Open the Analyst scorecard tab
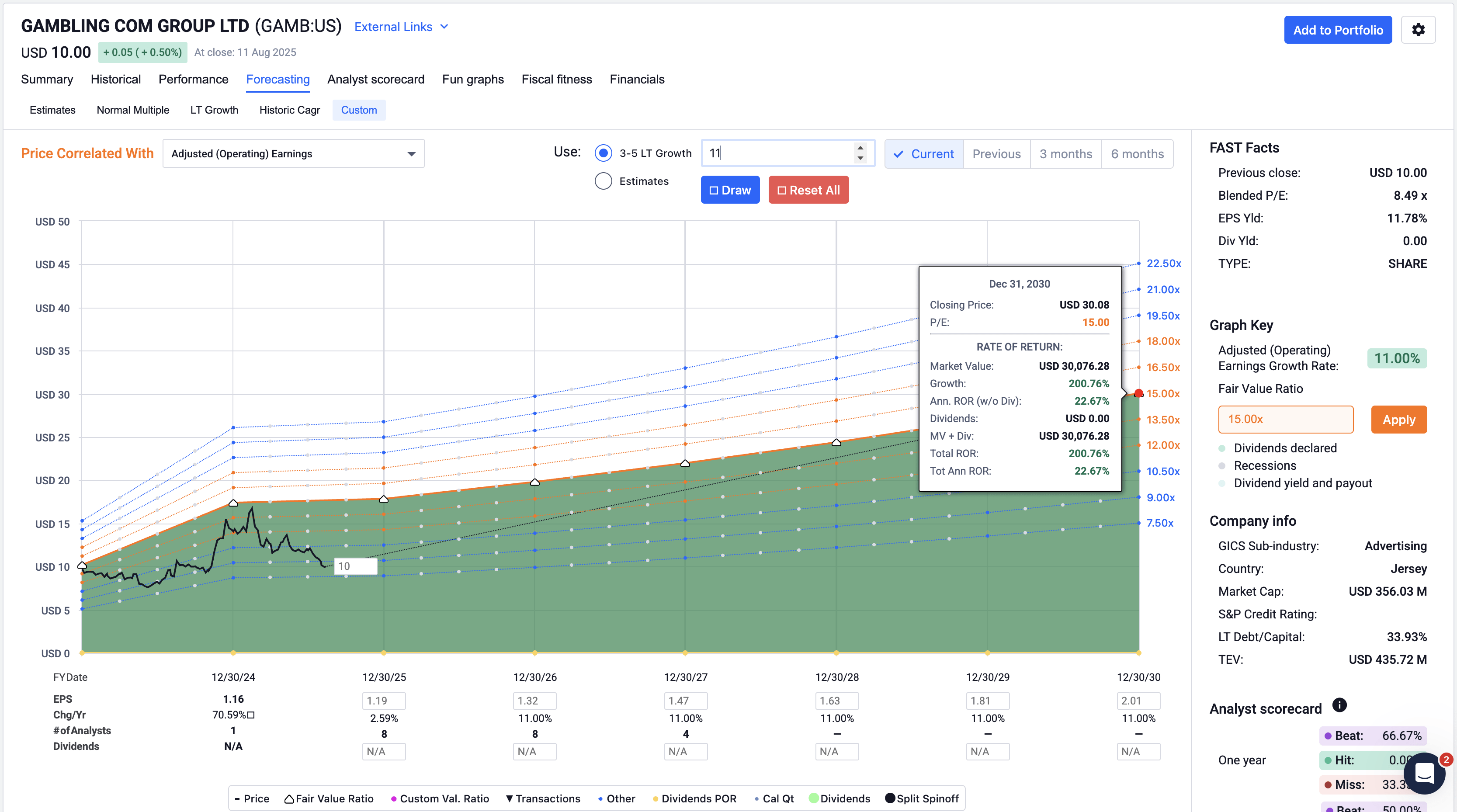This screenshot has height=812, width=1457. coord(375,79)
